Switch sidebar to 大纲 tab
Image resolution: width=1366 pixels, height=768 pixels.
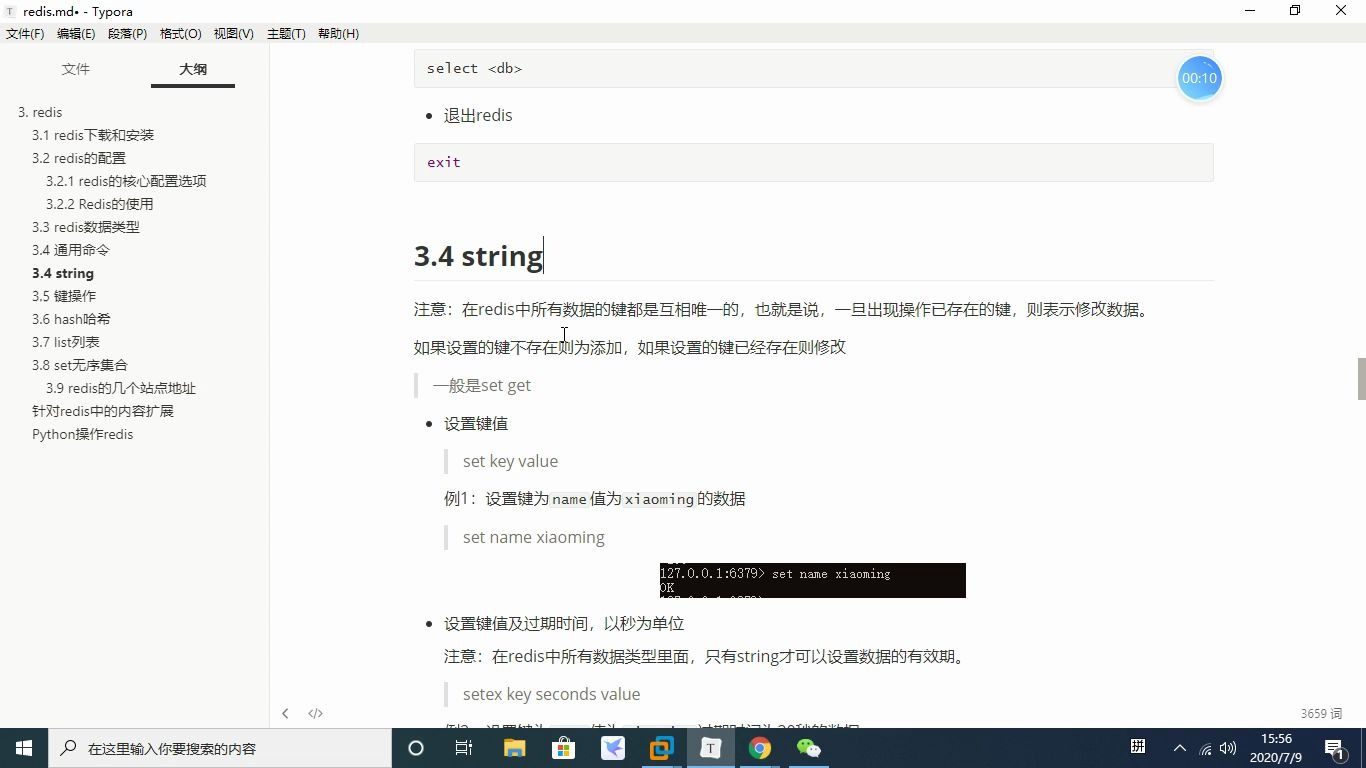[x=193, y=69]
